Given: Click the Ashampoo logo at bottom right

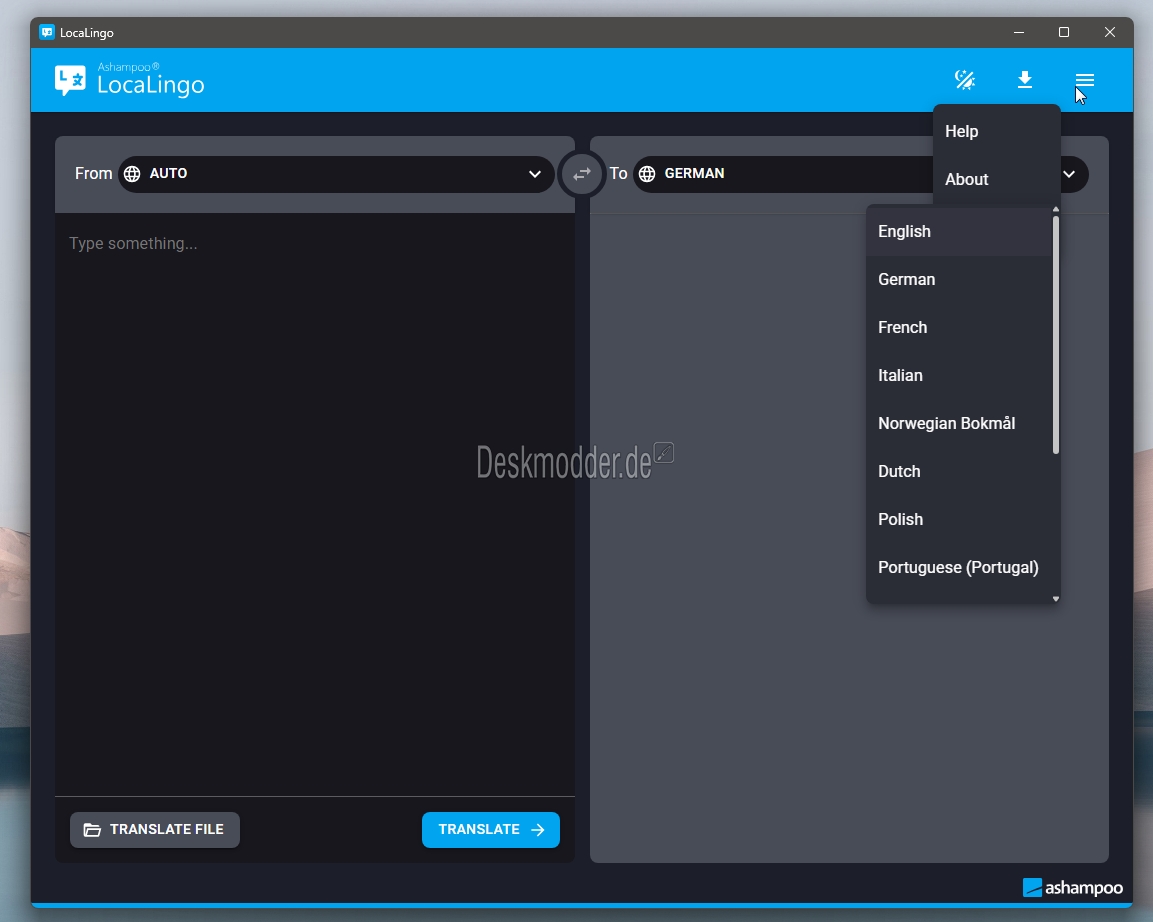Looking at the screenshot, I should (1073, 887).
